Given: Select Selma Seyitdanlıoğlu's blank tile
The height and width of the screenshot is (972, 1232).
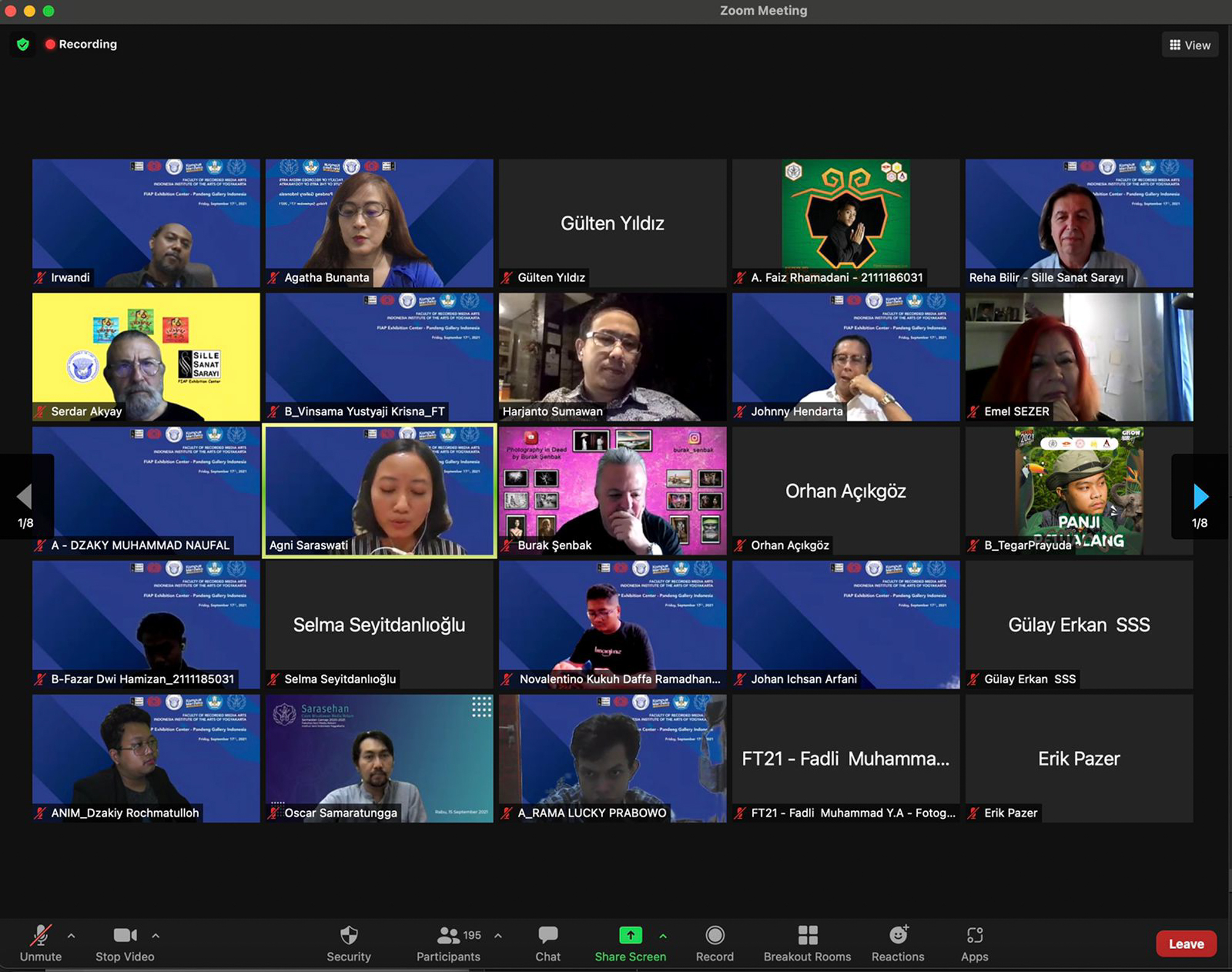Looking at the screenshot, I should pos(379,625).
